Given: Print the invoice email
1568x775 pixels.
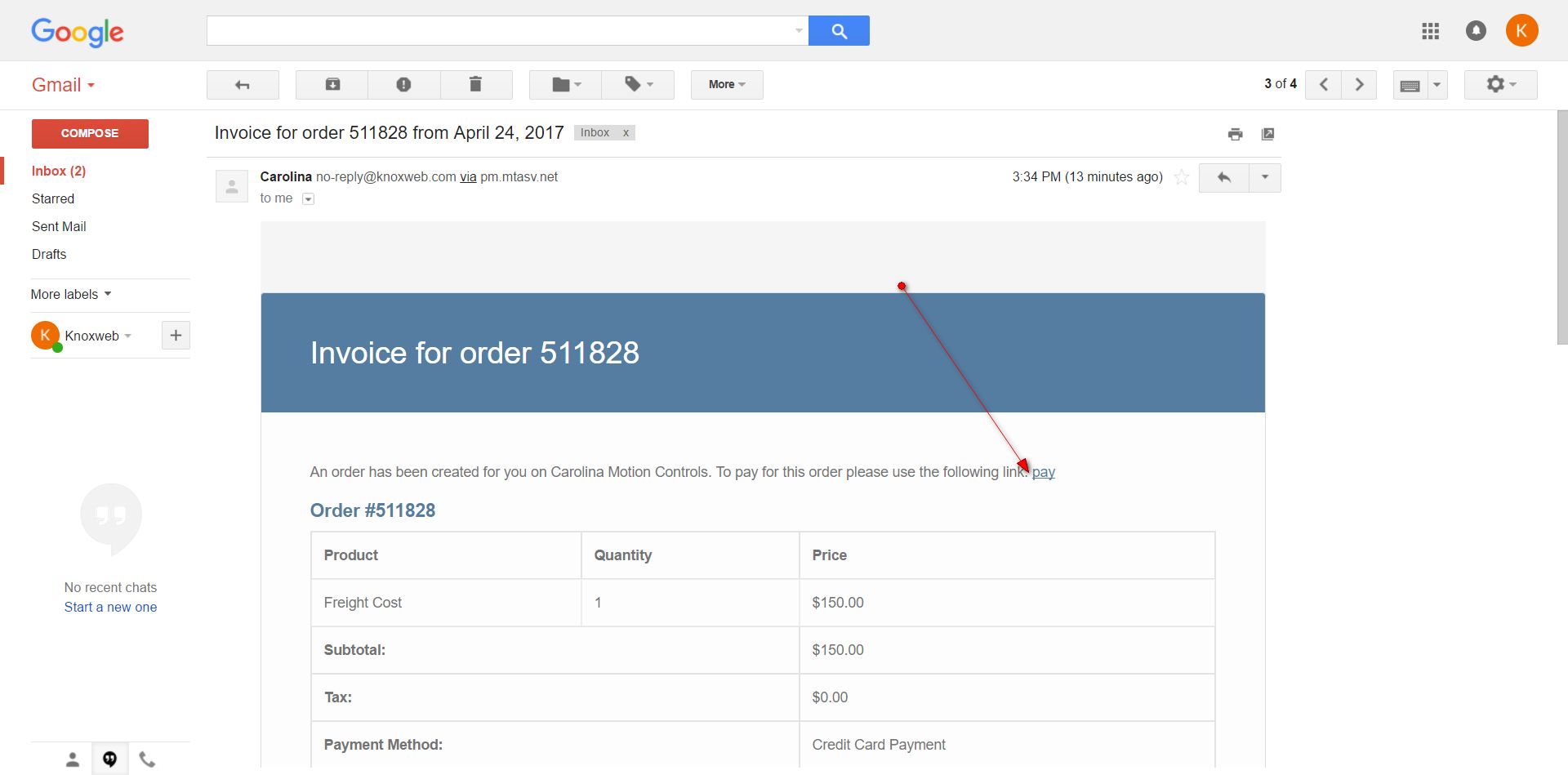Looking at the screenshot, I should [1235, 134].
